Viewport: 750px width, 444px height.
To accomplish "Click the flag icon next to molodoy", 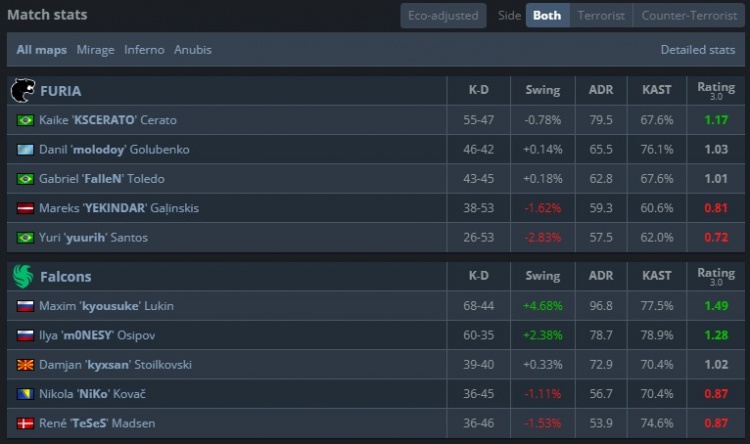I will pyautogui.click(x=25, y=149).
